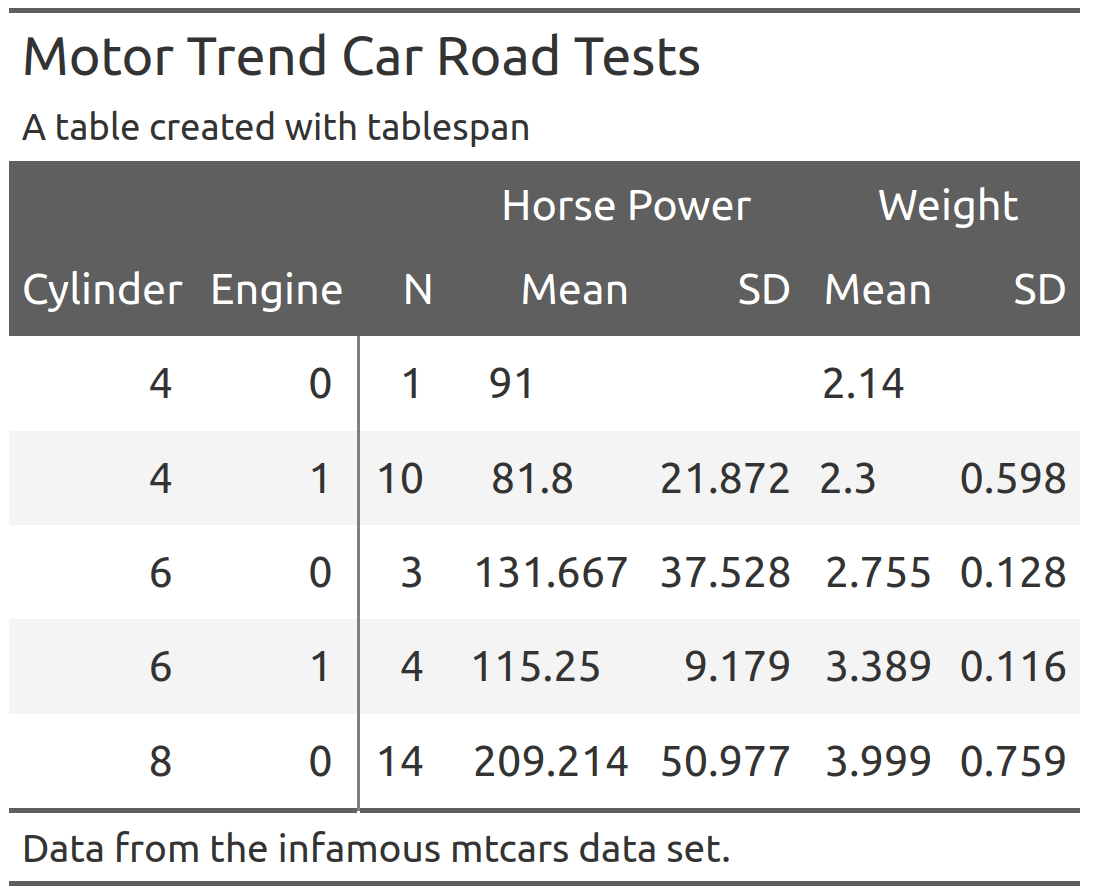Screen dimensions: 1093x893
Task: Click the Horse Power spanner header
Action: [x=626, y=206]
